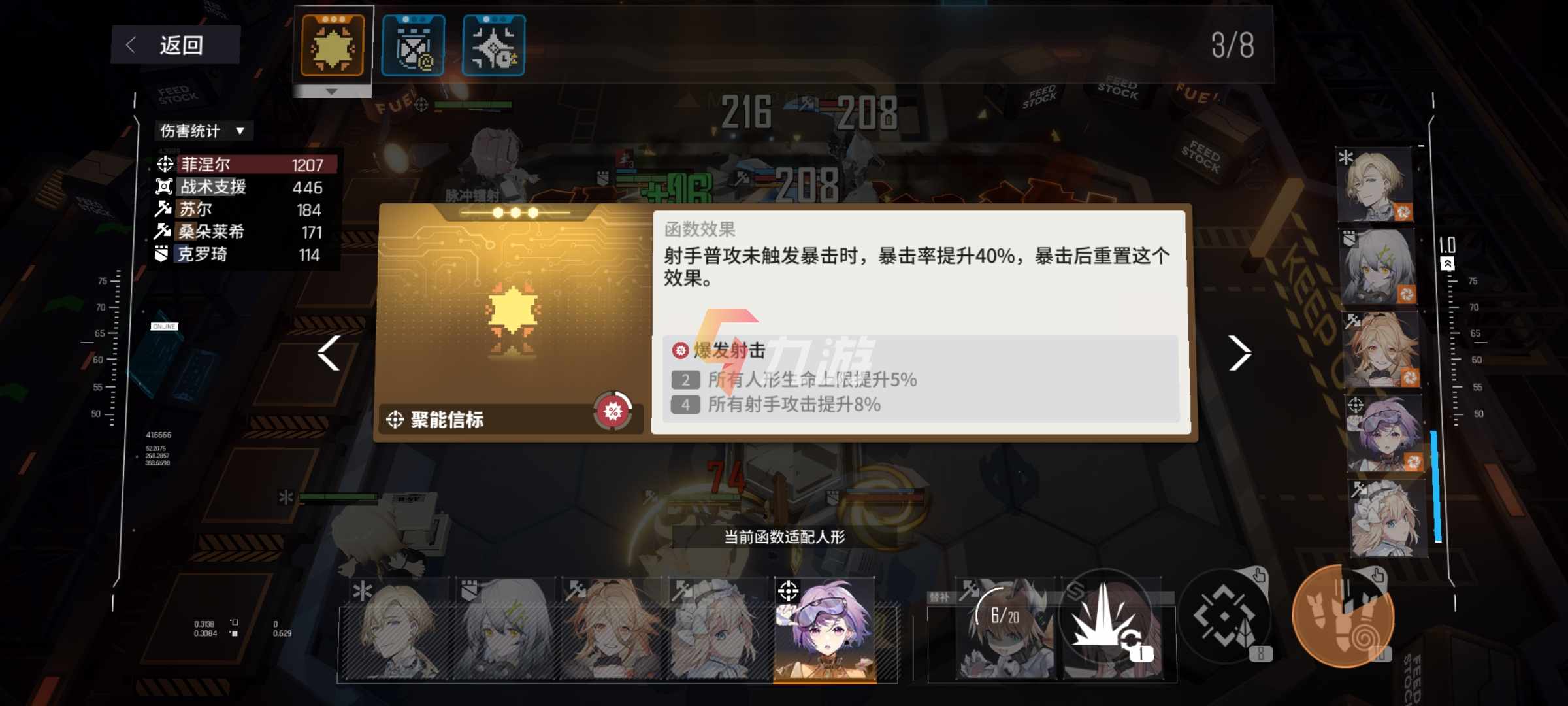
Task: Go back with the 返回 button
Action: (x=176, y=45)
